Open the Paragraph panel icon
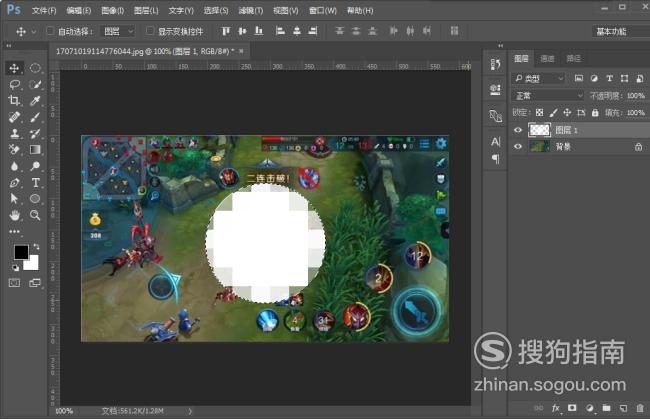This screenshot has width=650, height=419. [x=495, y=159]
